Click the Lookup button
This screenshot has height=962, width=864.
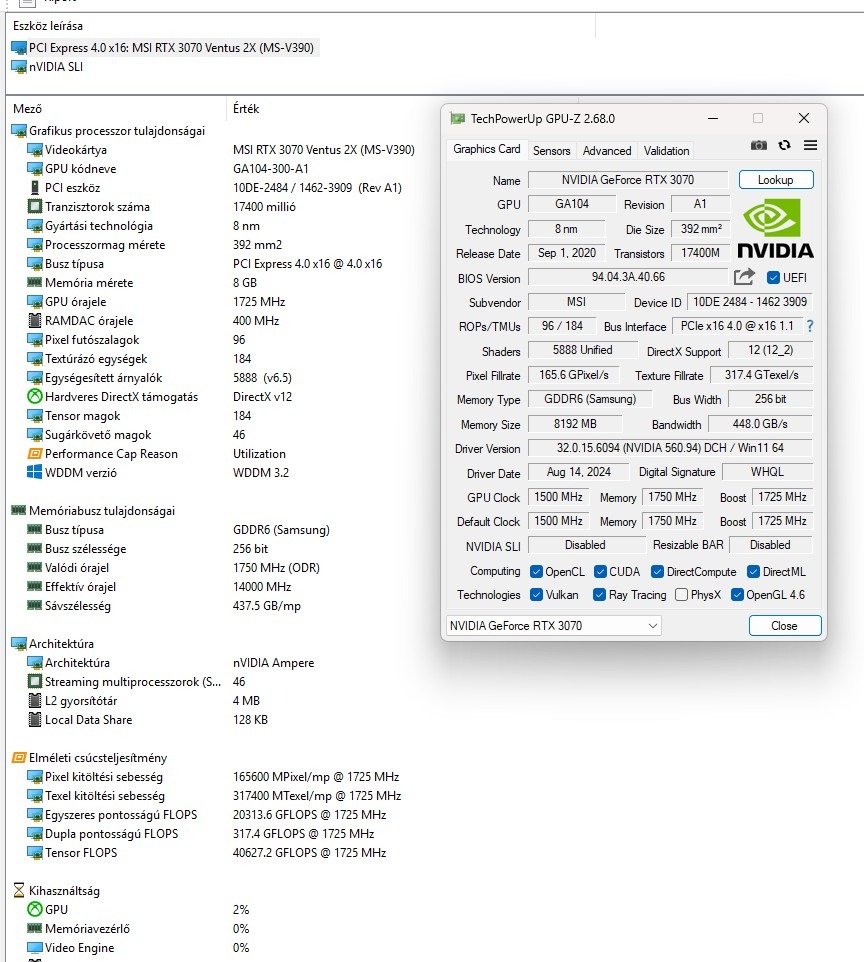pos(776,180)
